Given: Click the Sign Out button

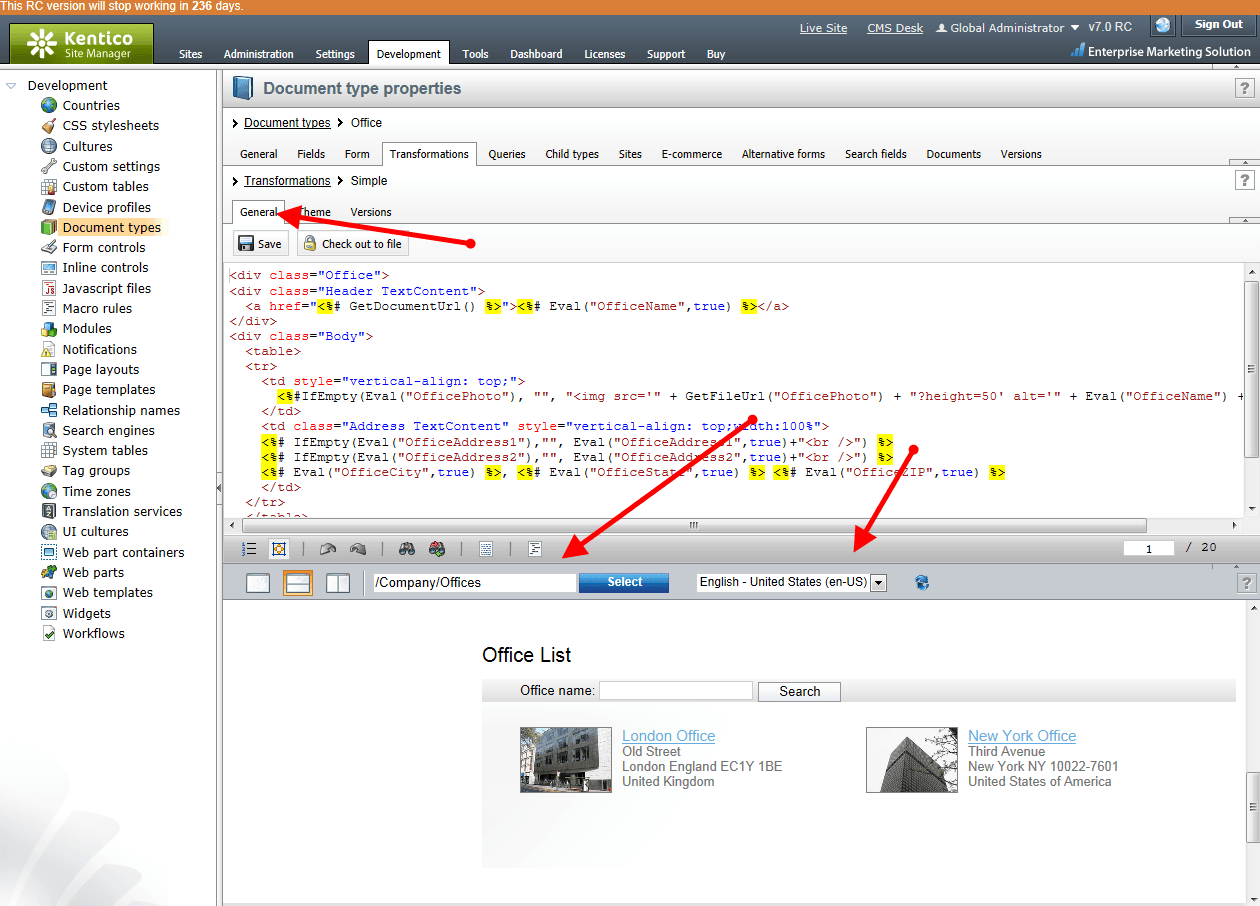Looking at the screenshot, I should click(1219, 25).
